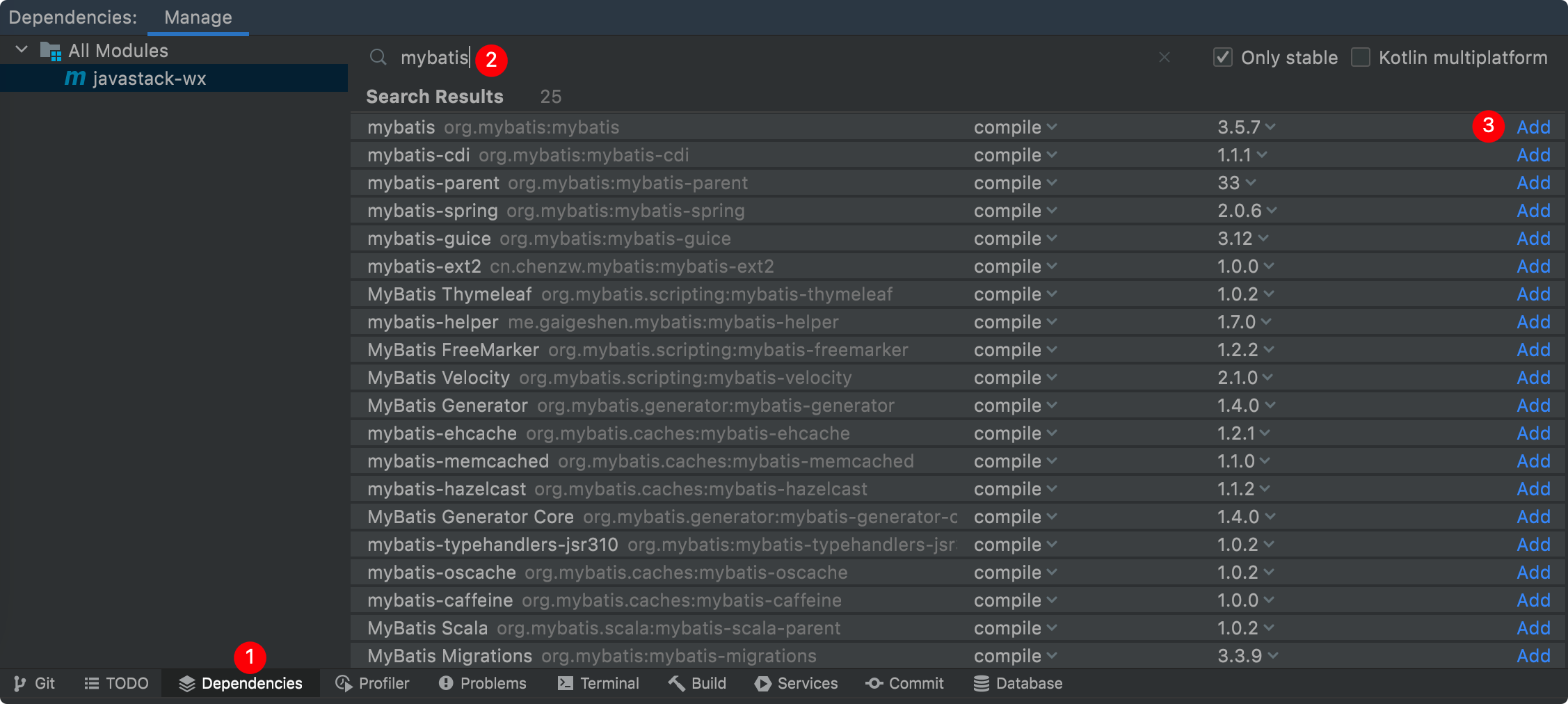1568x704 pixels.
Task: Click the Profiler icon
Action: click(344, 684)
